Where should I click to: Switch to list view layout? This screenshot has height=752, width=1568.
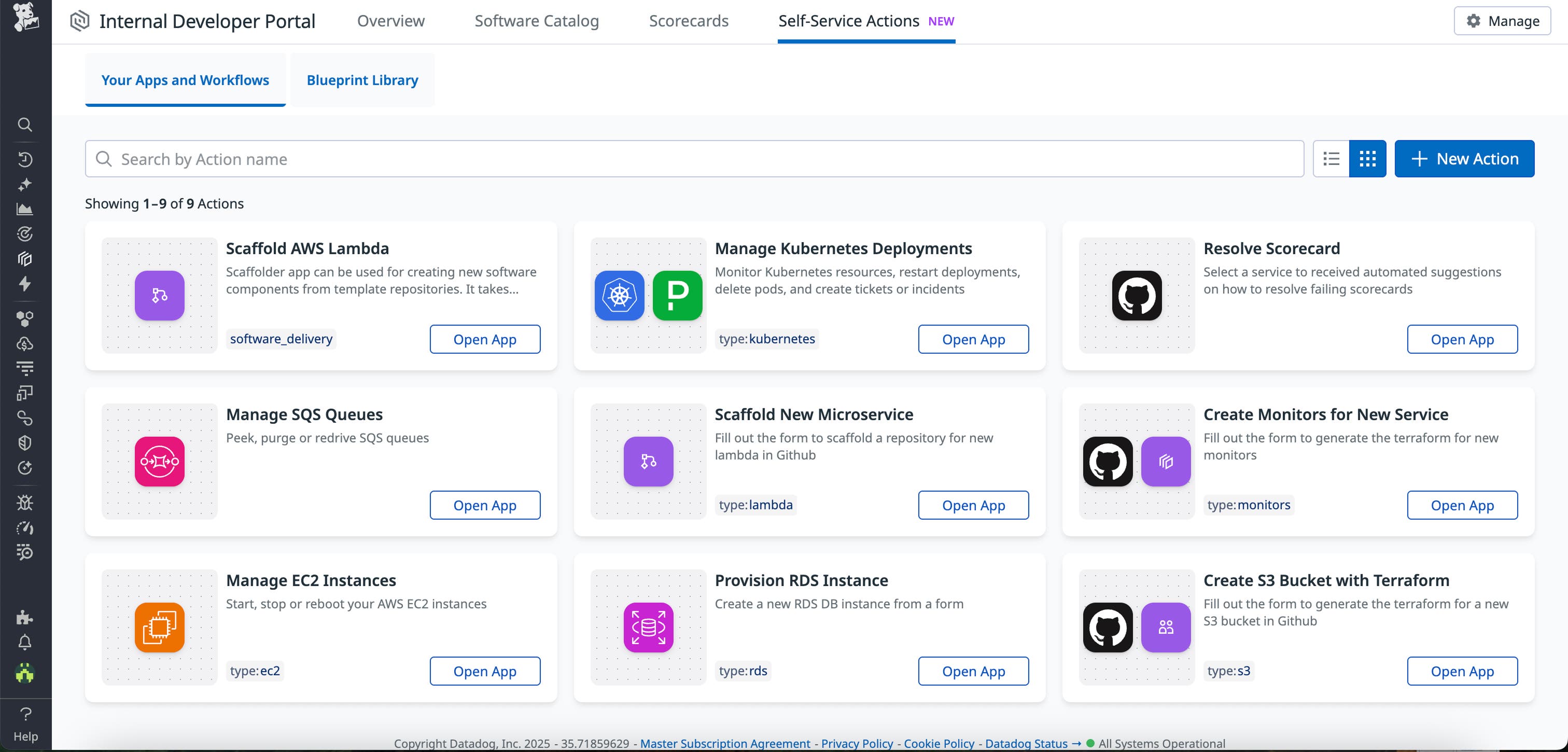click(1331, 158)
